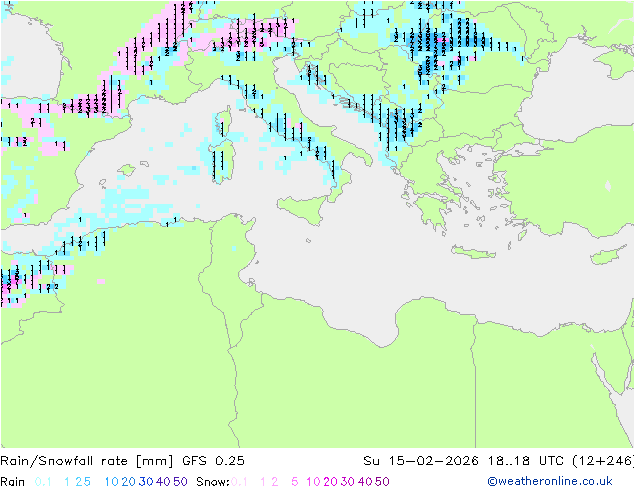The width and height of the screenshot is (634, 490).
Task: Select the Snow legend 20 color value
Action: (330, 482)
